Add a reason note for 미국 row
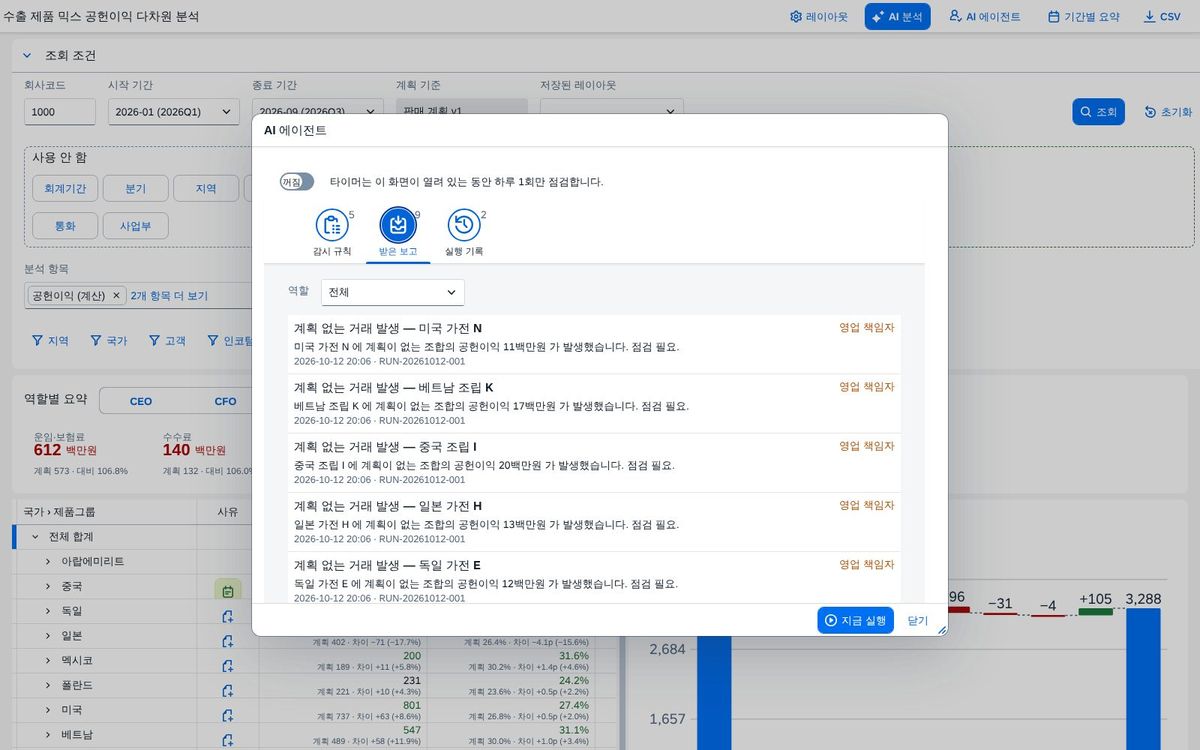This screenshot has height=750, width=1200. coord(228,716)
